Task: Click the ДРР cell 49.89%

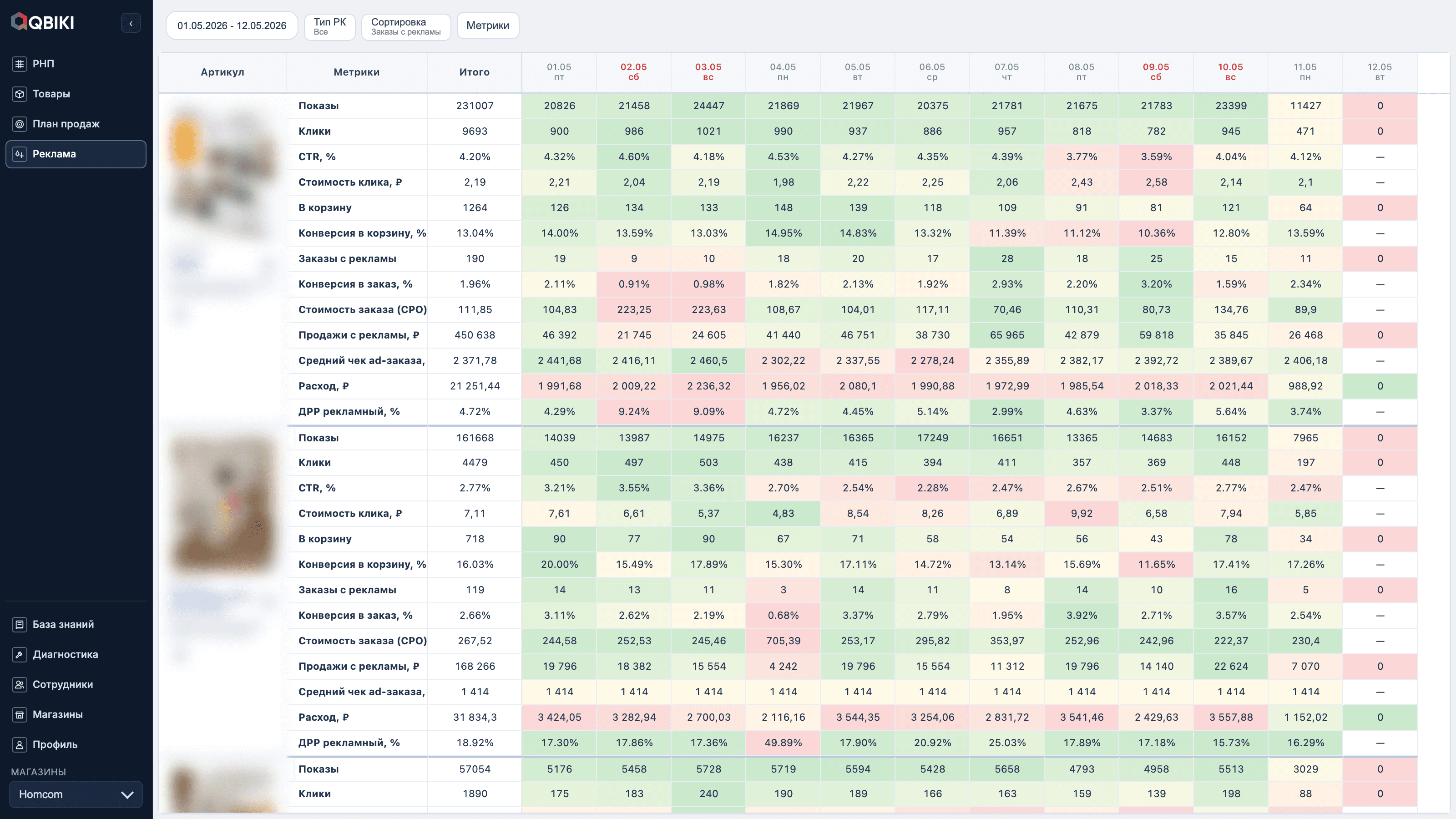Action: 784,743
